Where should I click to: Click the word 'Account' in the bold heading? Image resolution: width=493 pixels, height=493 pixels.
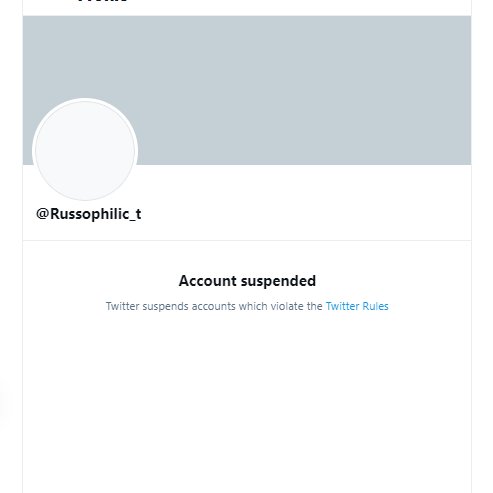point(208,281)
